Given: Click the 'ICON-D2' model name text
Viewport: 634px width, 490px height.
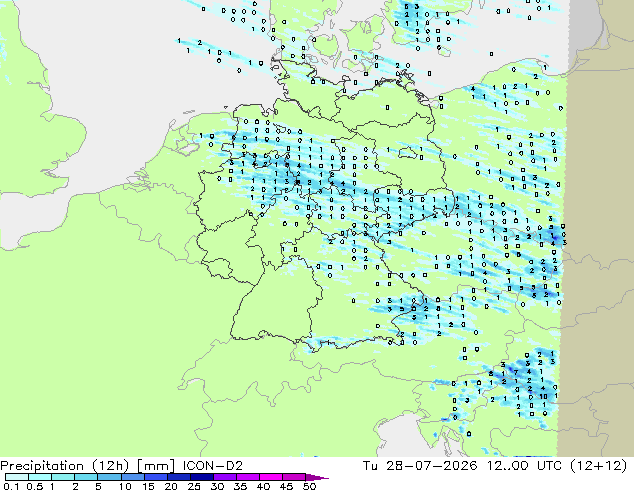Looking at the screenshot, I should tap(213, 466).
